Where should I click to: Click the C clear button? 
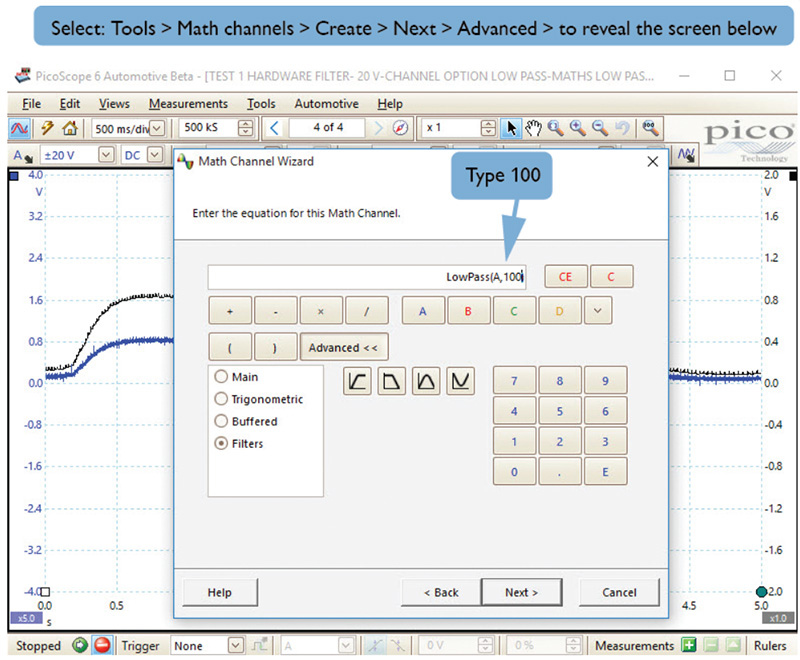point(611,276)
